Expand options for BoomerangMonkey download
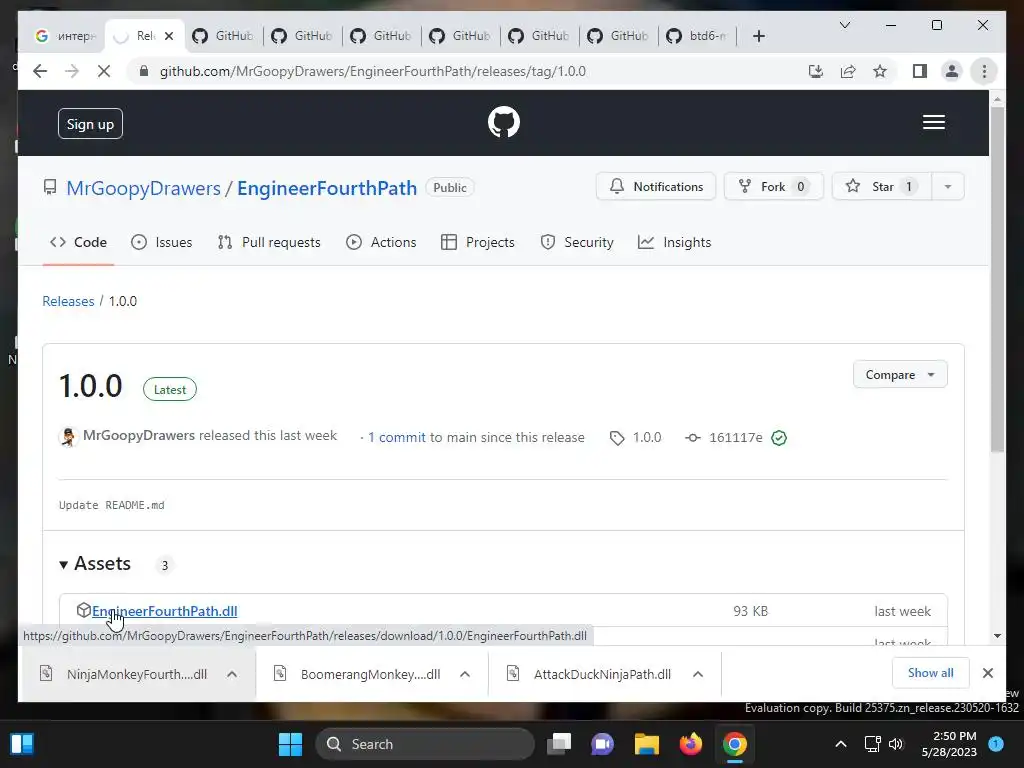 (x=465, y=674)
